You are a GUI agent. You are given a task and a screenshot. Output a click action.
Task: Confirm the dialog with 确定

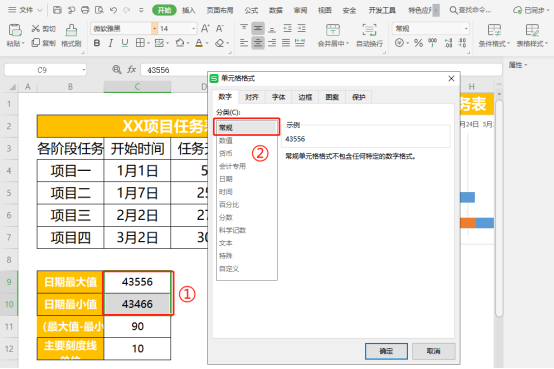[386, 351]
